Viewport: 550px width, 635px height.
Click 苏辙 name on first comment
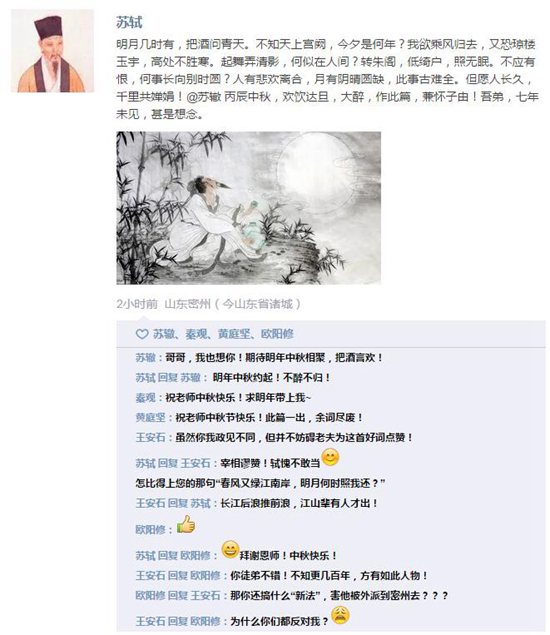[145, 358]
